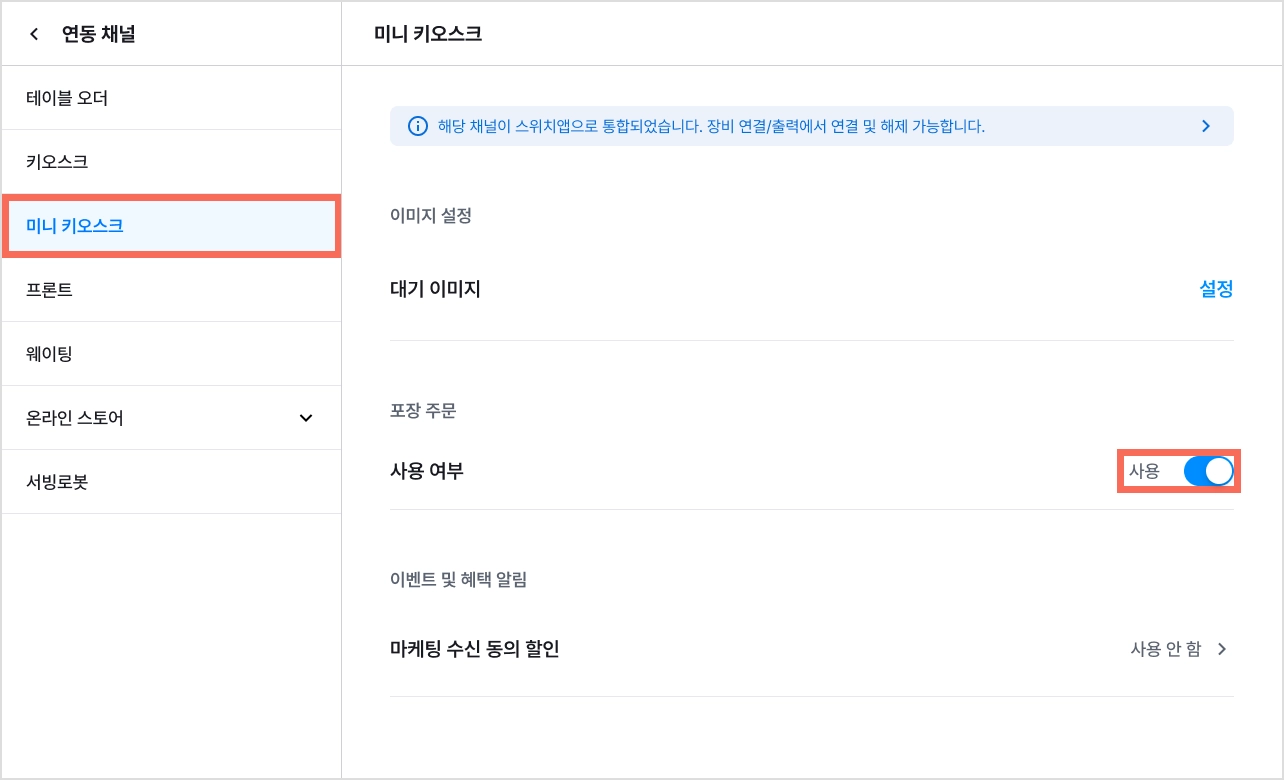Screen dimensions: 1284x780
Task: Switch to the 웨이팅 channel
Action: [171, 354]
